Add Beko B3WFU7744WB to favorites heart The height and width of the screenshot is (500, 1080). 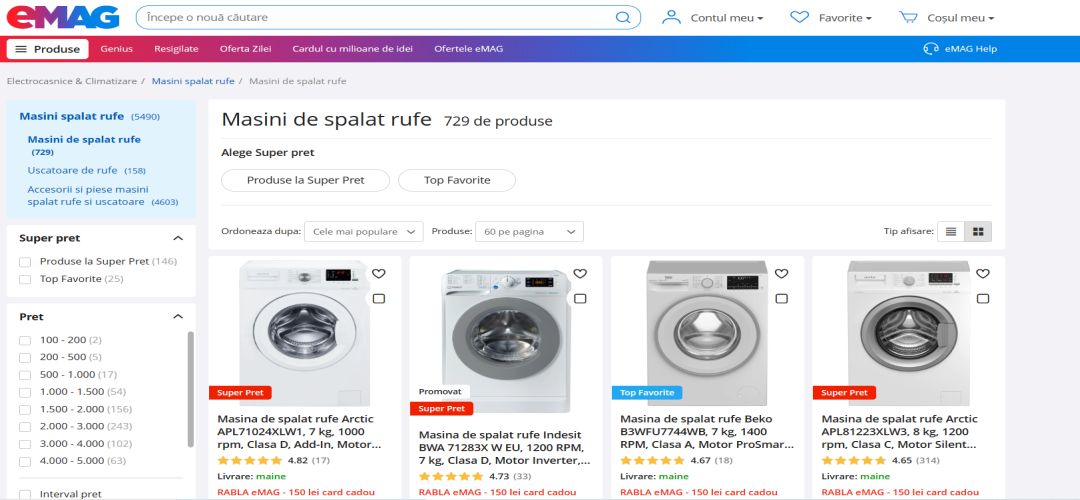coord(781,273)
